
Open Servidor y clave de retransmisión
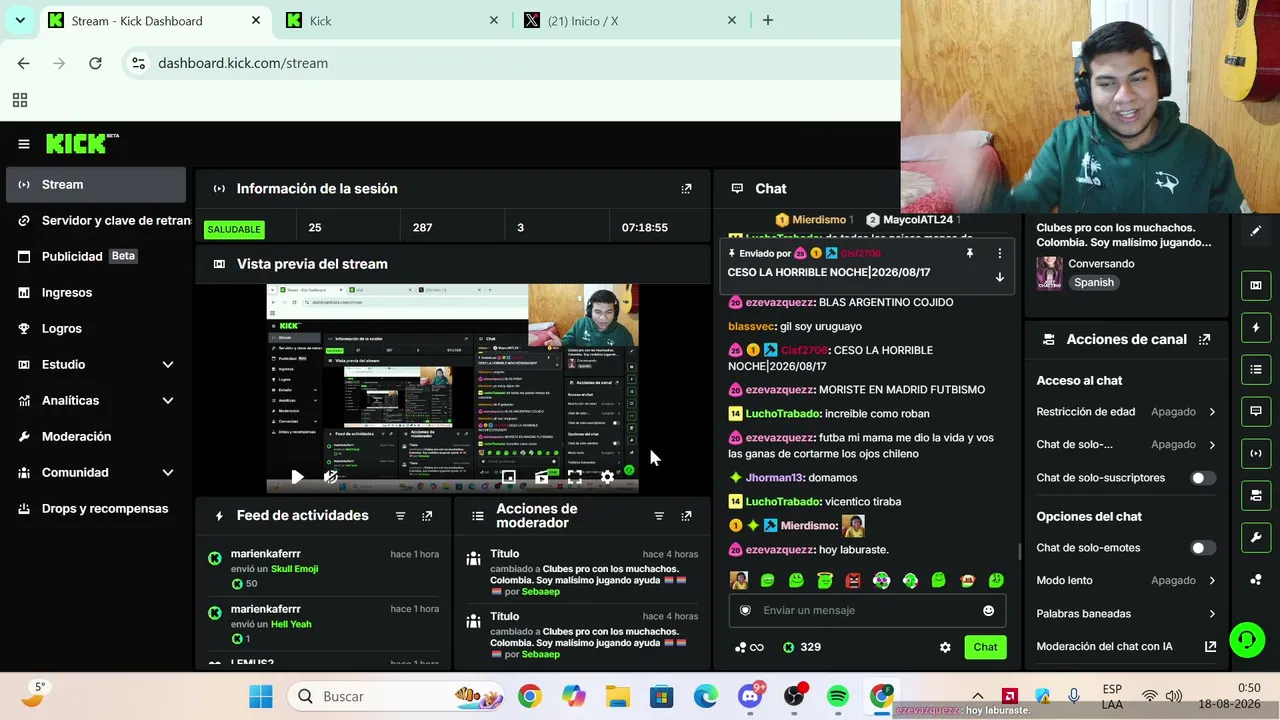pyautogui.click(x=96, y=221)
